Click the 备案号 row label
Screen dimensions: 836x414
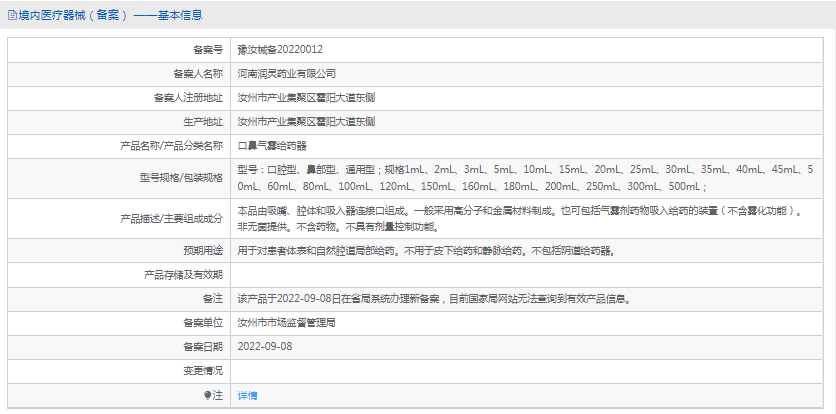pos(207,50)
